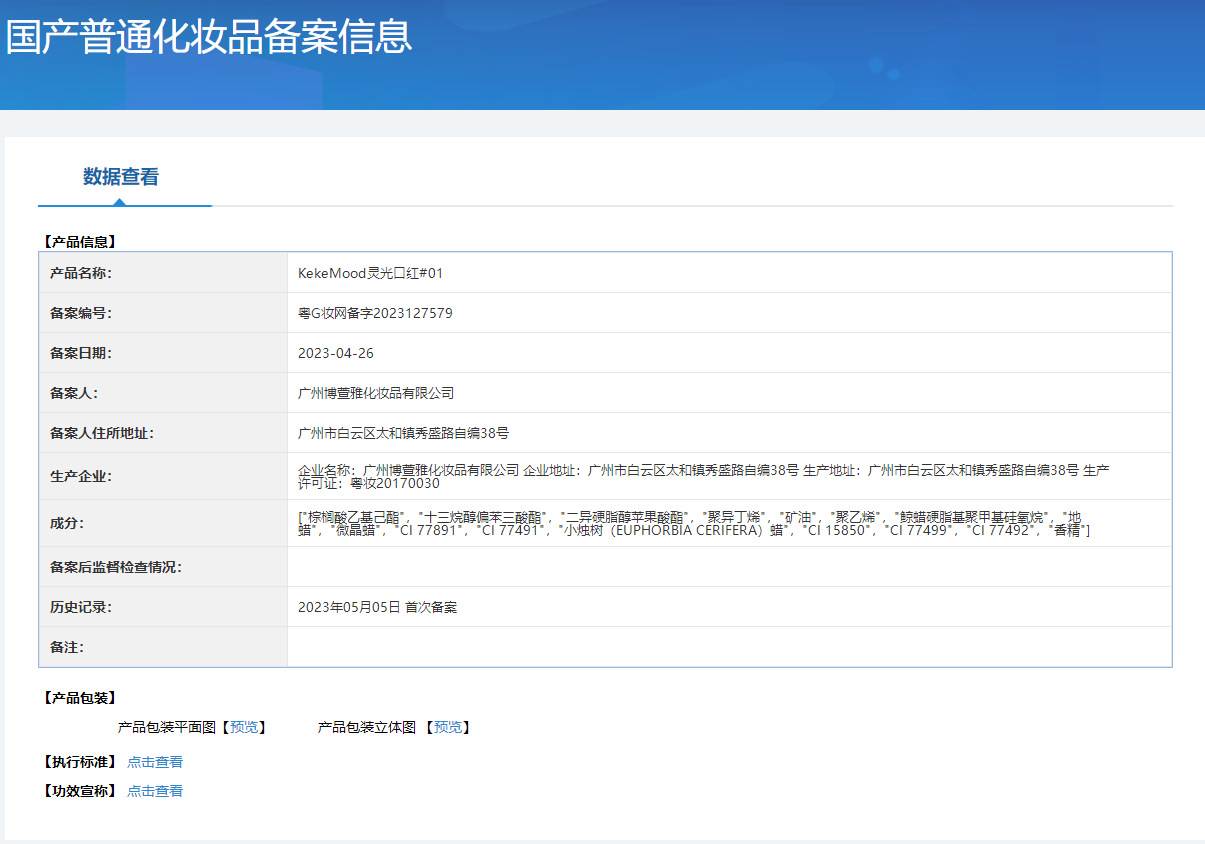Screen dimensions: 1205x844
Task: Click the filing date 2023-04-26
Action: 336,353
